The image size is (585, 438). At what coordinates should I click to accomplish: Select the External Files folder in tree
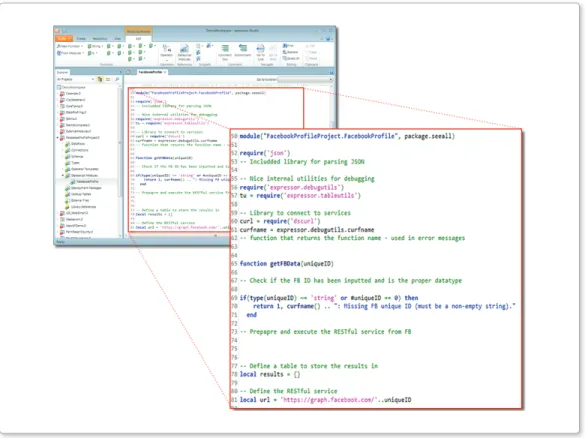(x=77, y=200)
